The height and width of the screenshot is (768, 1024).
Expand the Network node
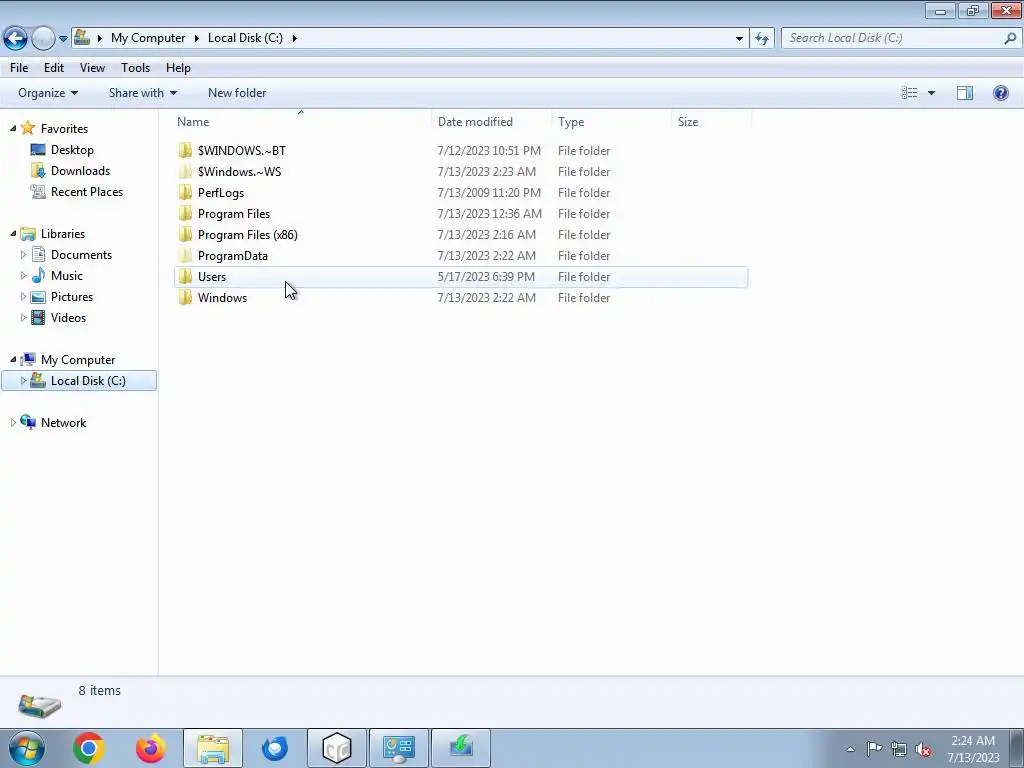pyautogui.click(x=13, y=423)
